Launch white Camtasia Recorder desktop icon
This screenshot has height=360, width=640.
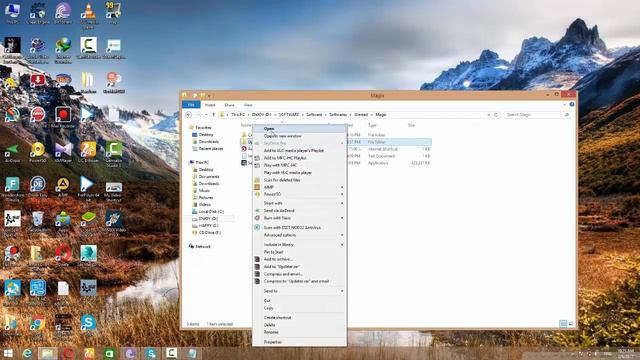[x=88, y=48]
